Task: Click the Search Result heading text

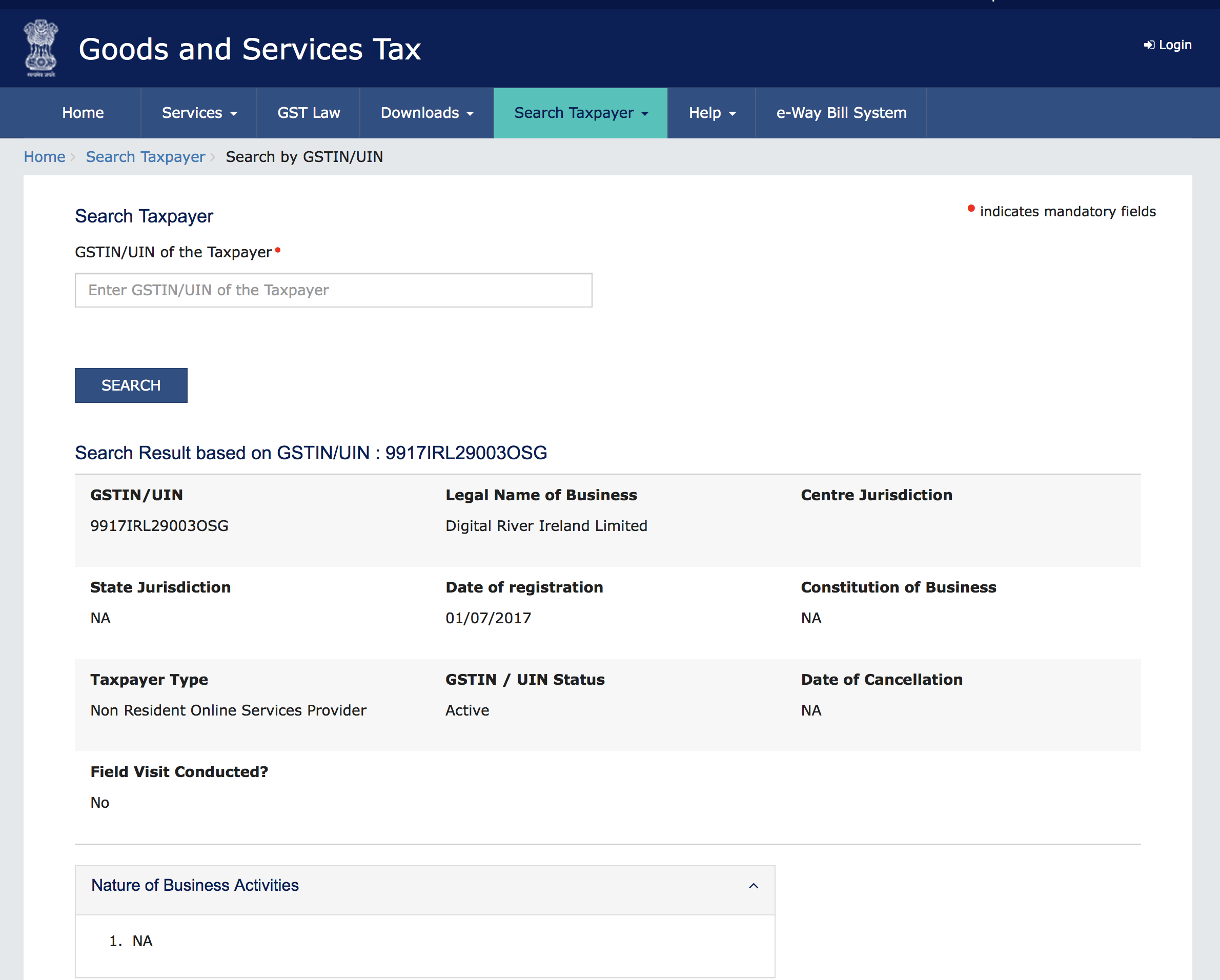Action: 311,453
